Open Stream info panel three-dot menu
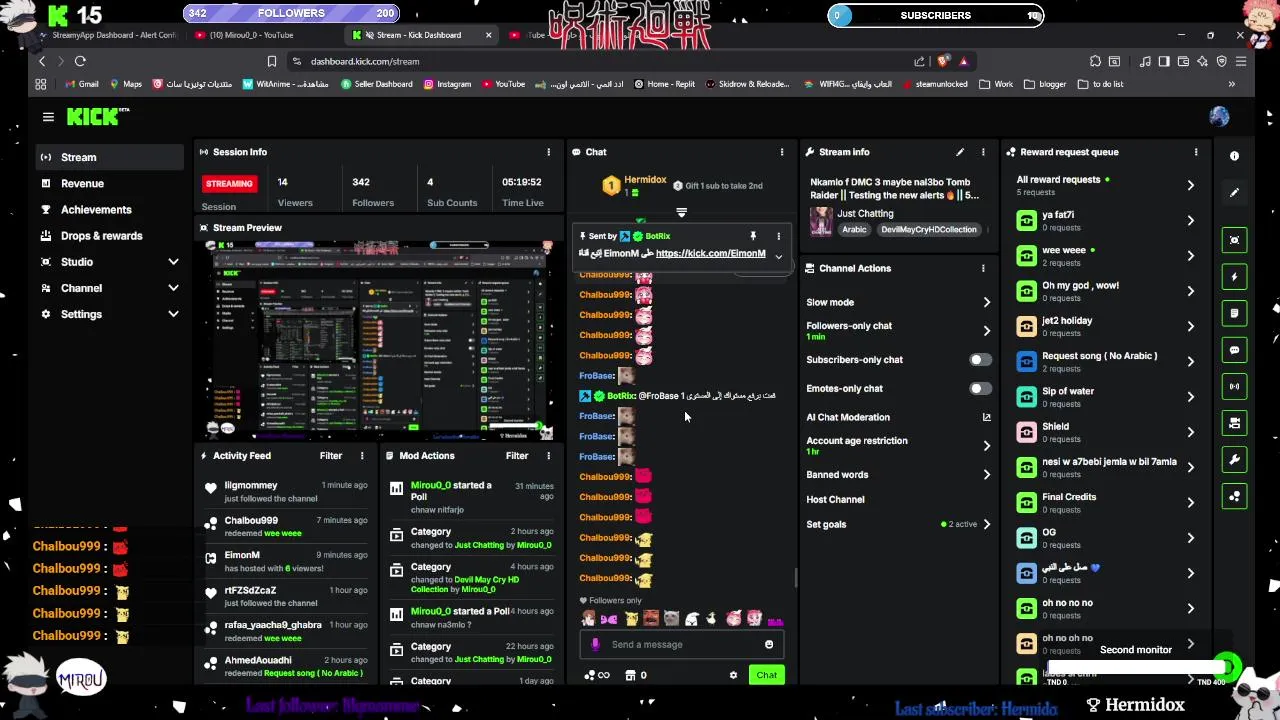Viewport: 1280px width, 720px height. pyautogui.click(x=983, y=152)
